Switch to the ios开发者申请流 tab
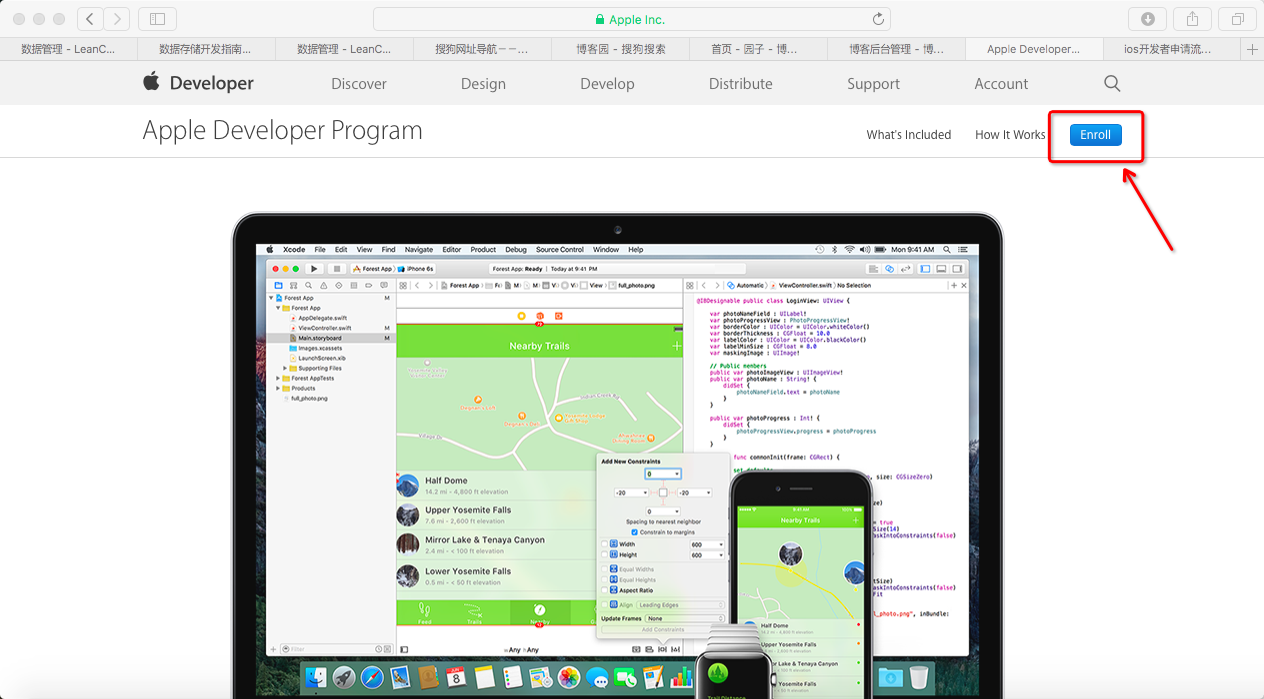 (x=1171, y=49)
